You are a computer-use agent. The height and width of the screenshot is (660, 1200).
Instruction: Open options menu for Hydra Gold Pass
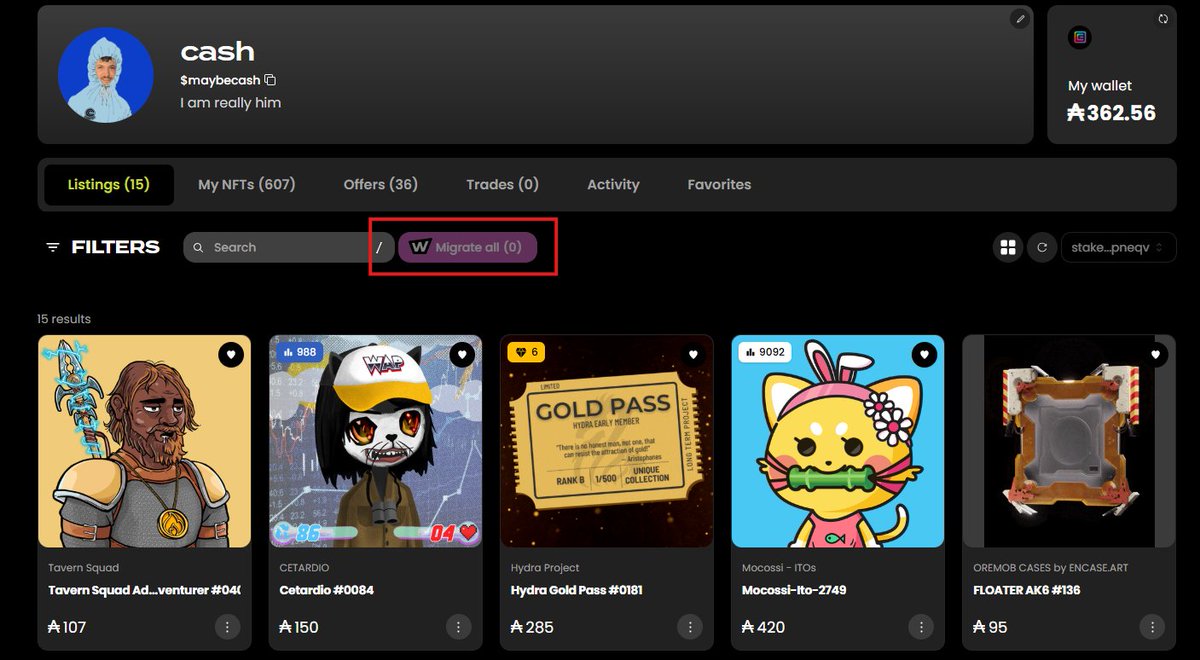pyautogui.click(x=689, y=627)
